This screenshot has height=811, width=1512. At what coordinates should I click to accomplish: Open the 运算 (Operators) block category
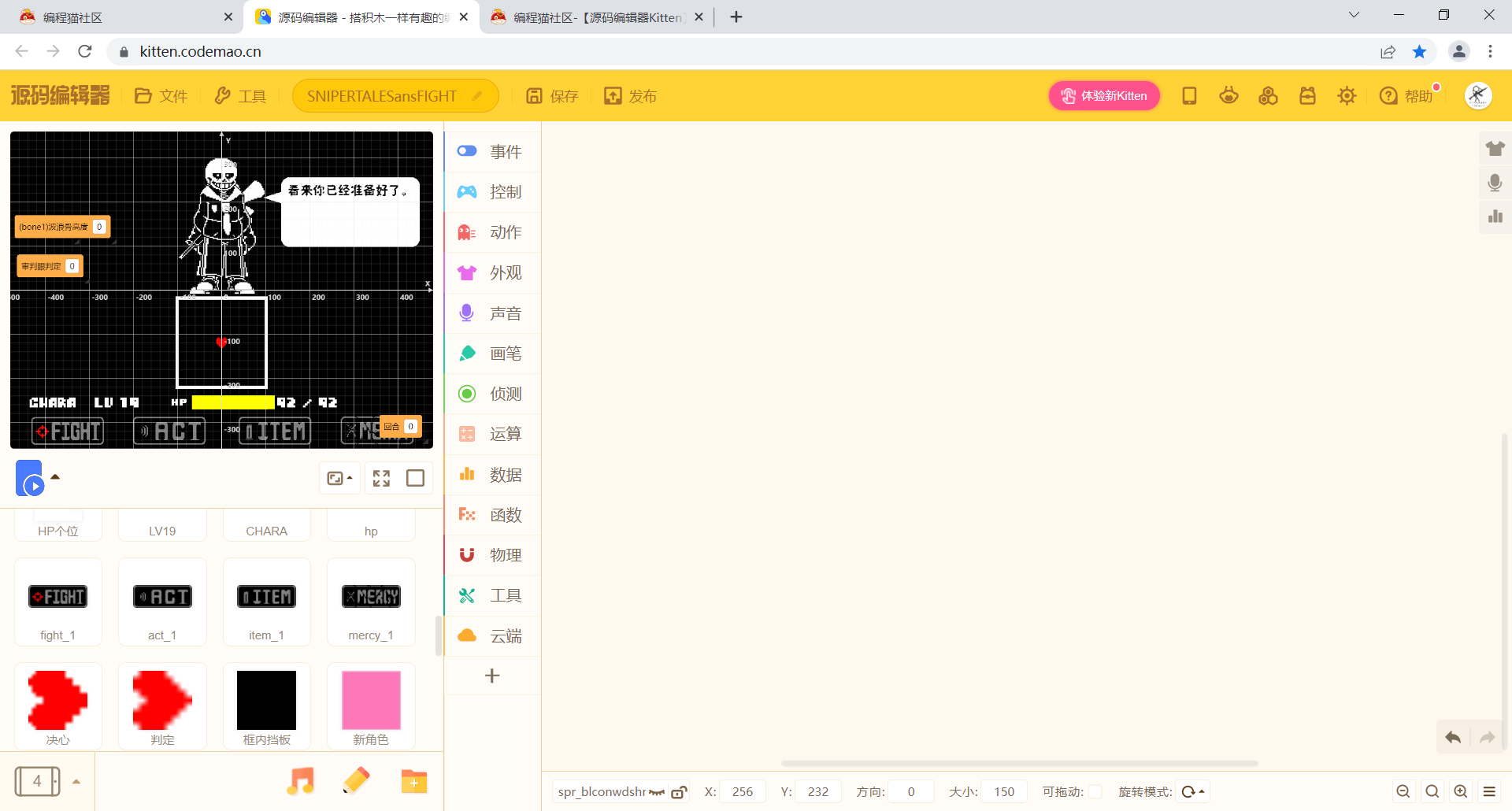tap(492, 434)
